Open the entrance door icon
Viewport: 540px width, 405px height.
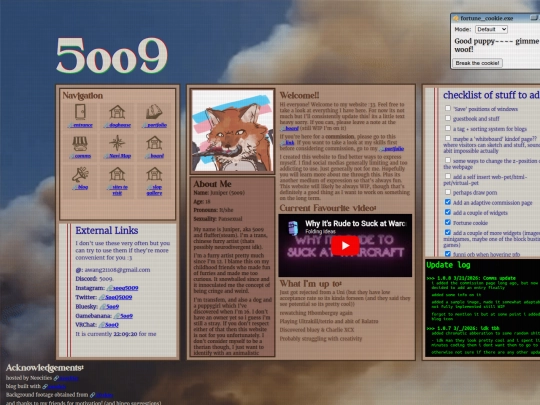80,112
